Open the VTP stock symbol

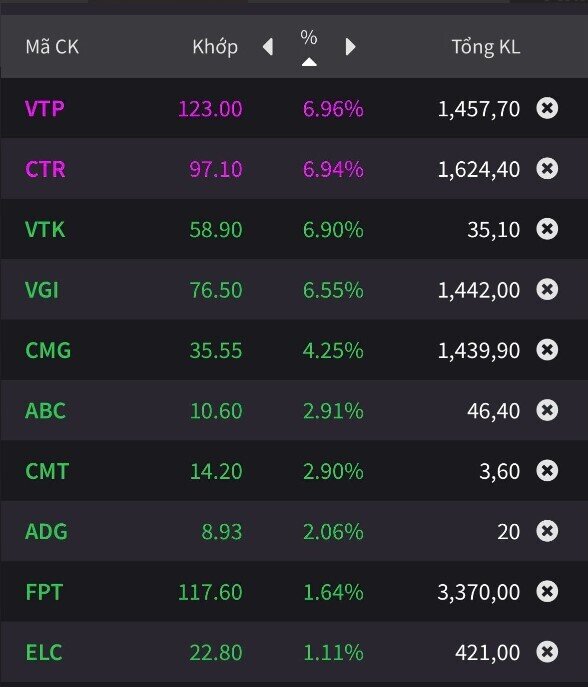[45, 108]
